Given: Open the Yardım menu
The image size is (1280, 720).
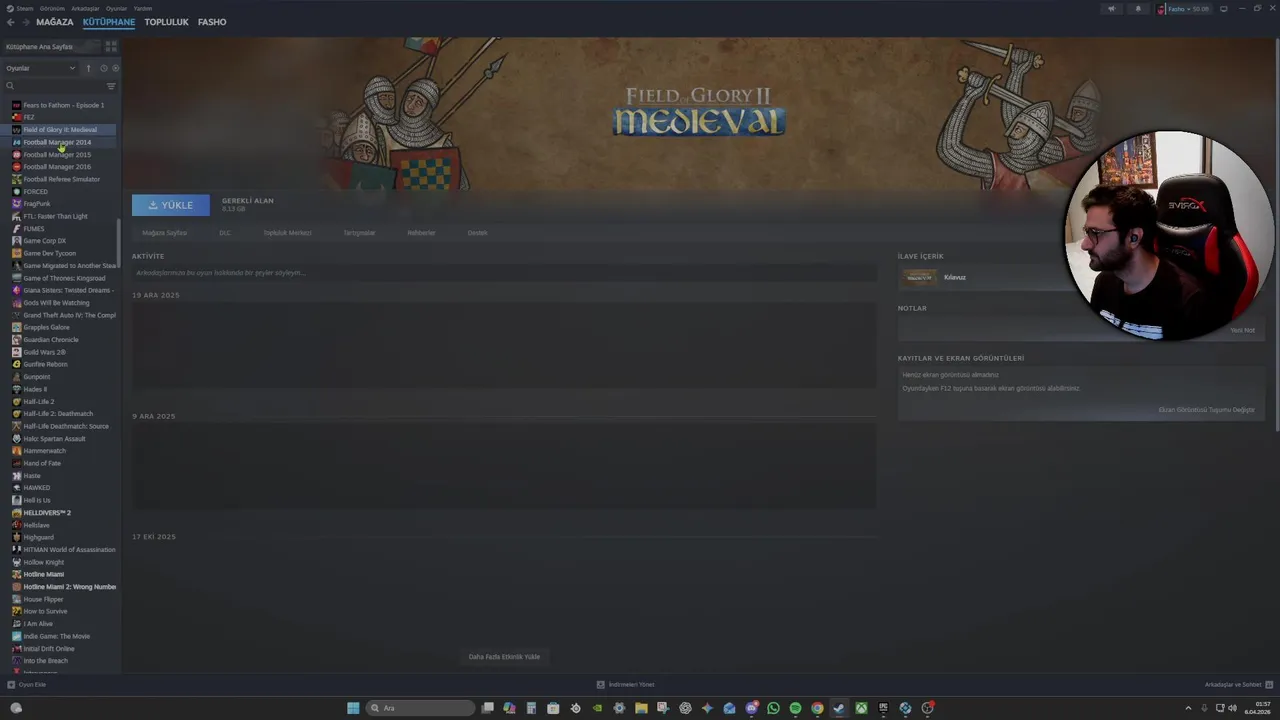Looking at the screenshot, I should tap(143, 8).
